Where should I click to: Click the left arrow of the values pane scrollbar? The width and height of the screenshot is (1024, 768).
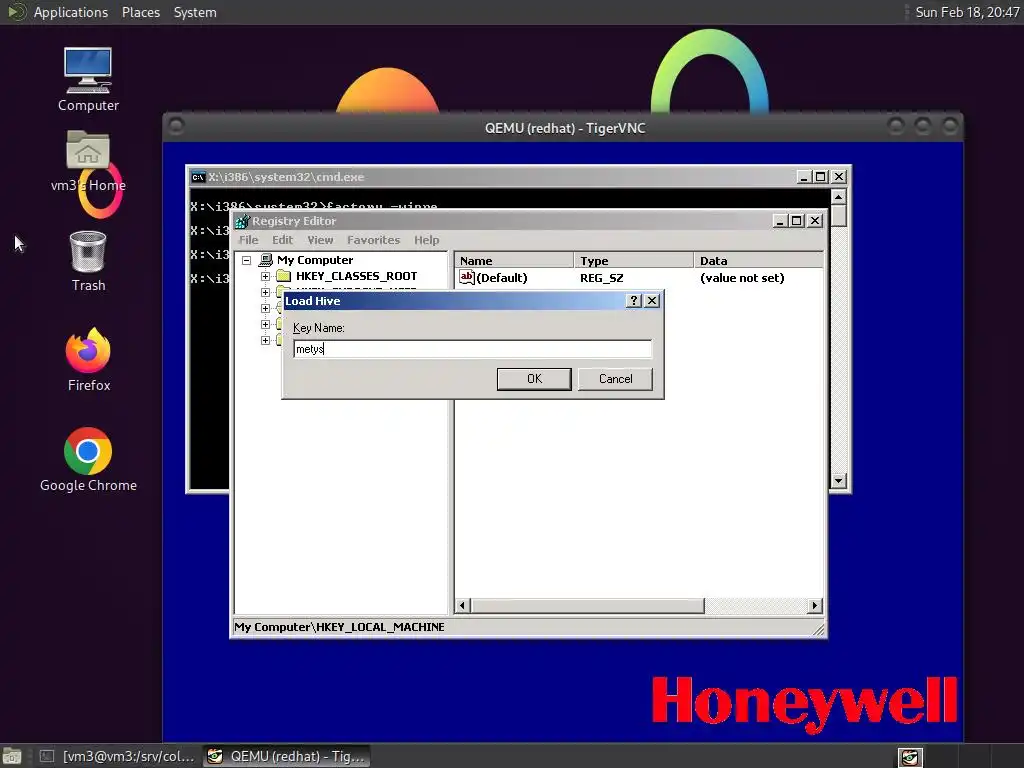click(462, 605)
